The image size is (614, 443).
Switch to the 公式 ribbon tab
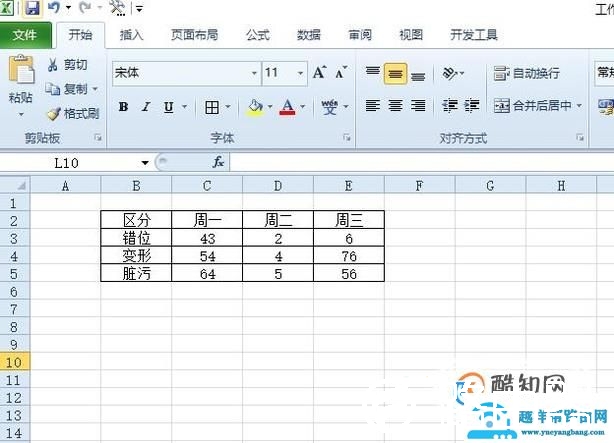click(x=258, y=35)
